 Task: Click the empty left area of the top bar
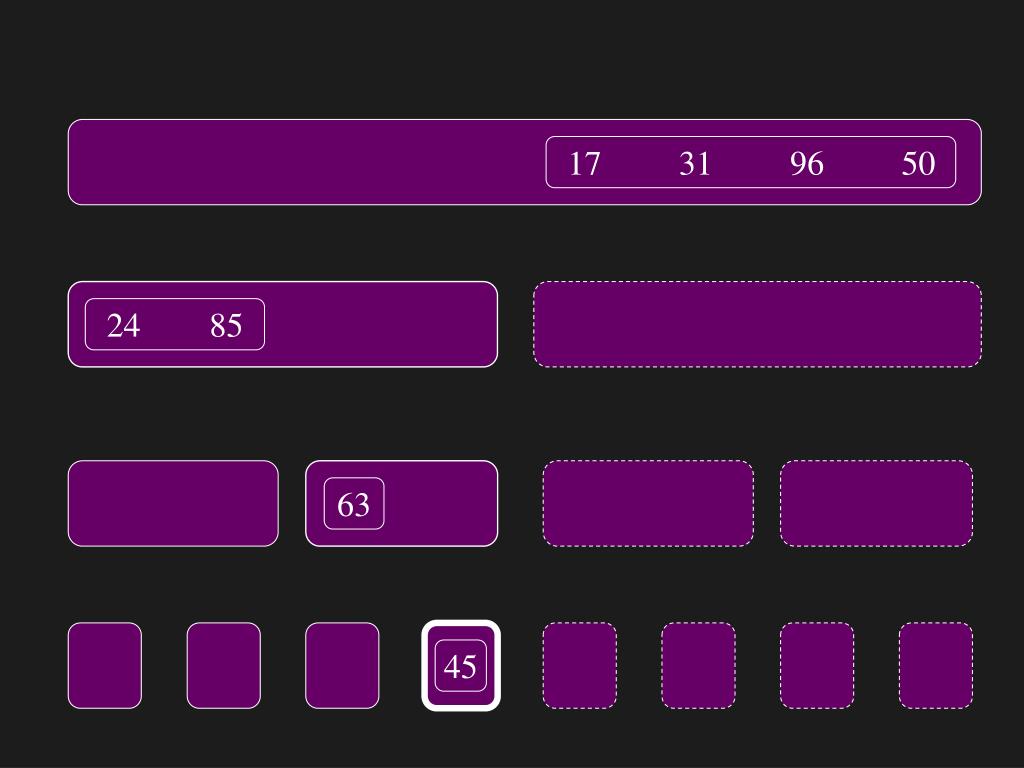tap(300, 162)
